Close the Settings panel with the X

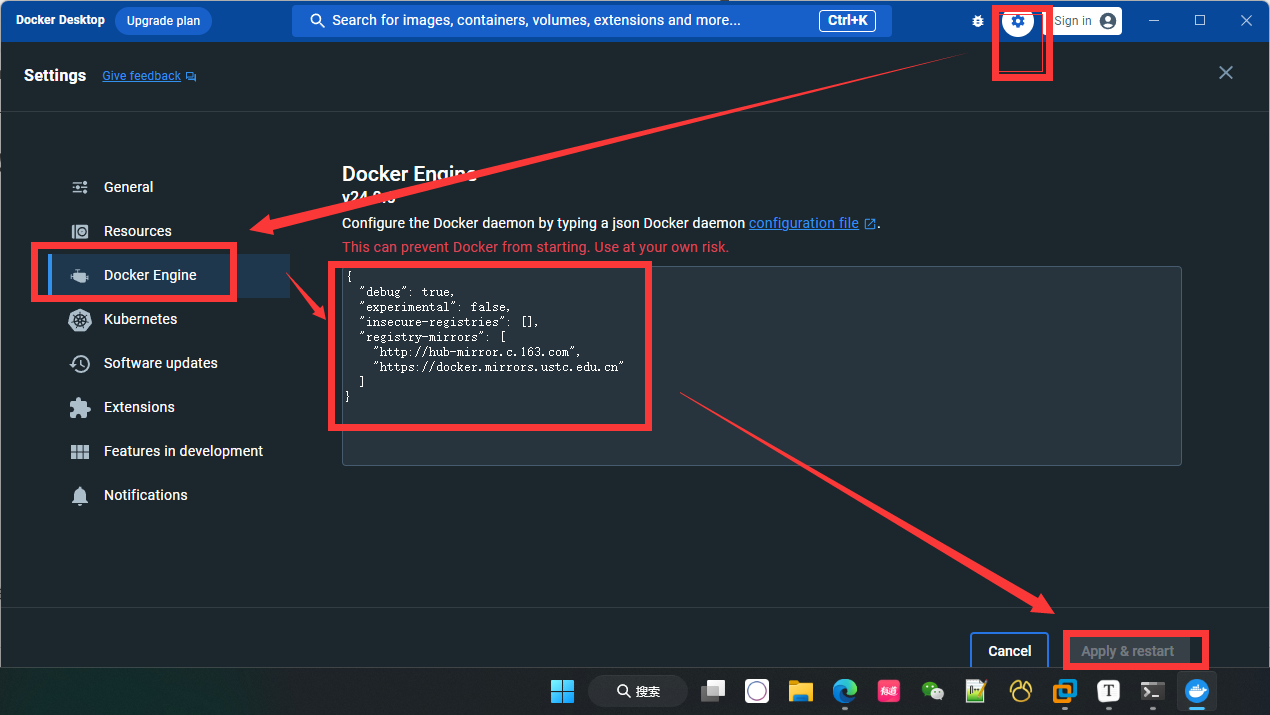(1226, 72)
